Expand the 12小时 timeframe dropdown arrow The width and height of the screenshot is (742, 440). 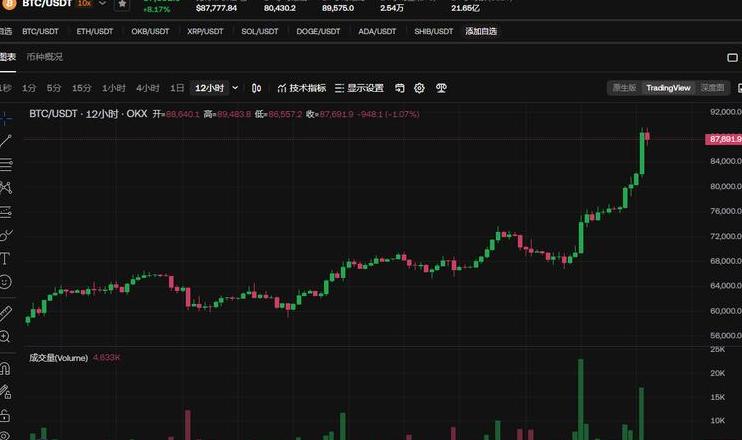pos(235,88)
